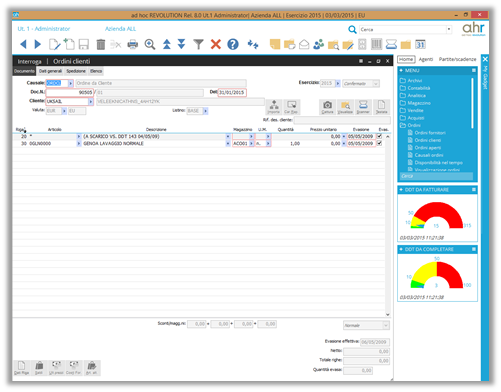The width and height of the screenshot is (501, 392).
Task: Open the Agenti tab in side panel
Action: coord(426,59)
